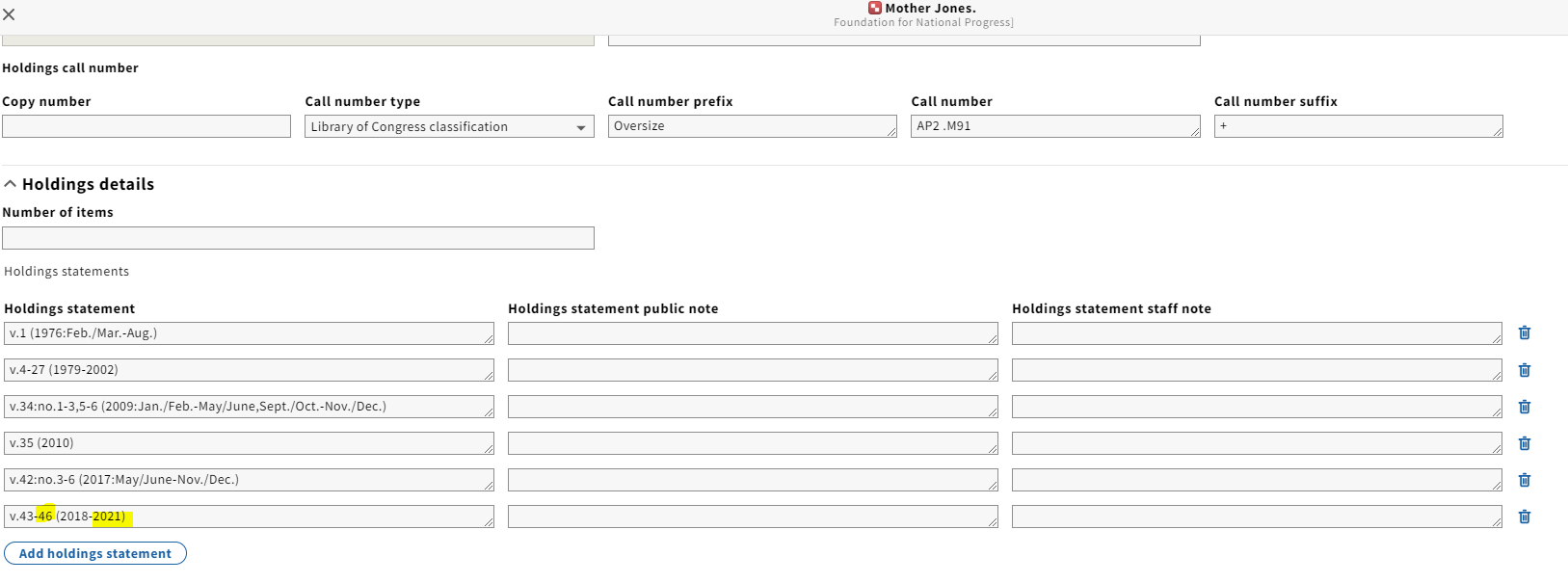
Task: Click staff note field for v.1 (1976) row
Action: point(1257,333)
